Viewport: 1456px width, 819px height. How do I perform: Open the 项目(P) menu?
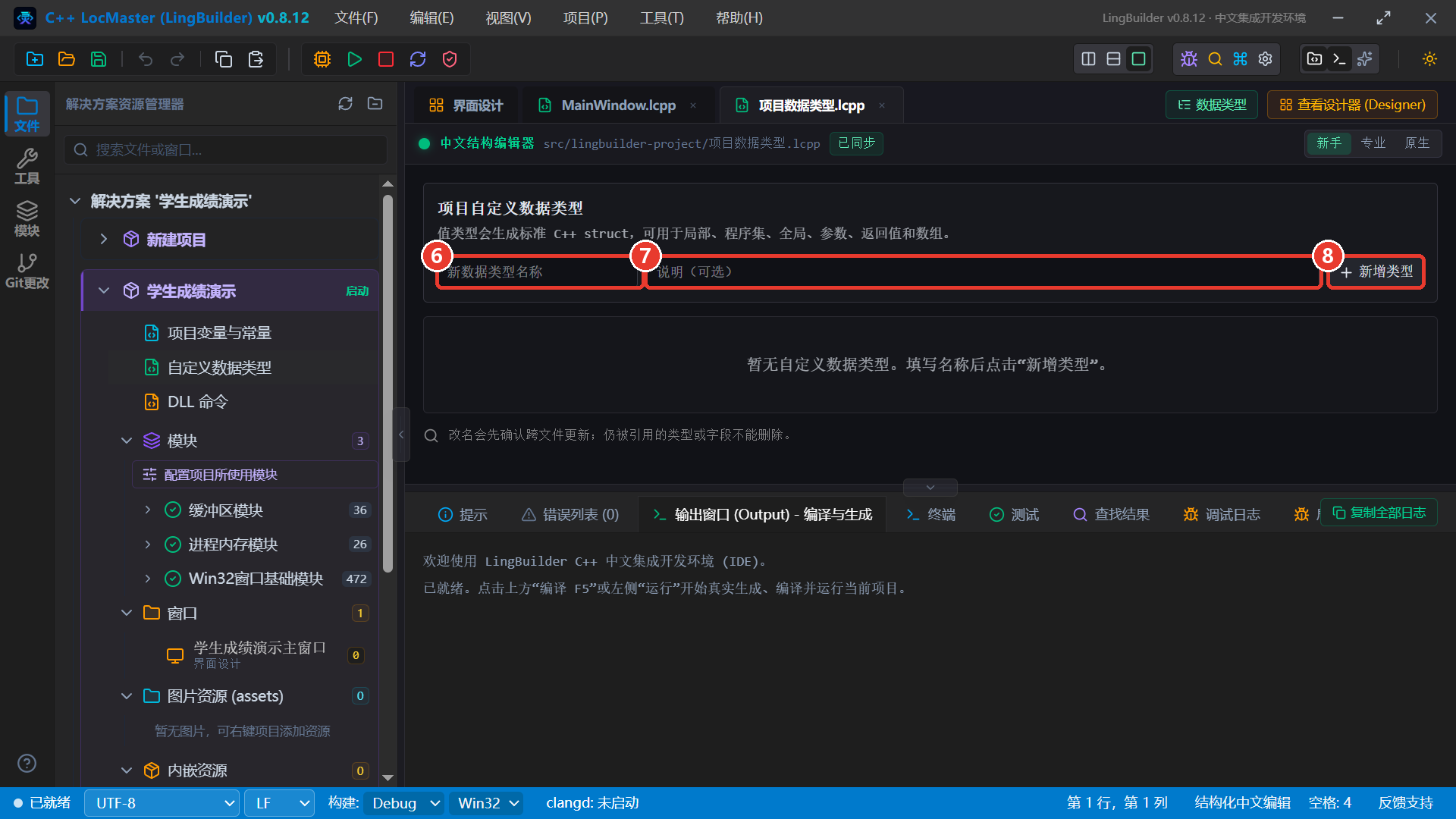click(585, 17)
